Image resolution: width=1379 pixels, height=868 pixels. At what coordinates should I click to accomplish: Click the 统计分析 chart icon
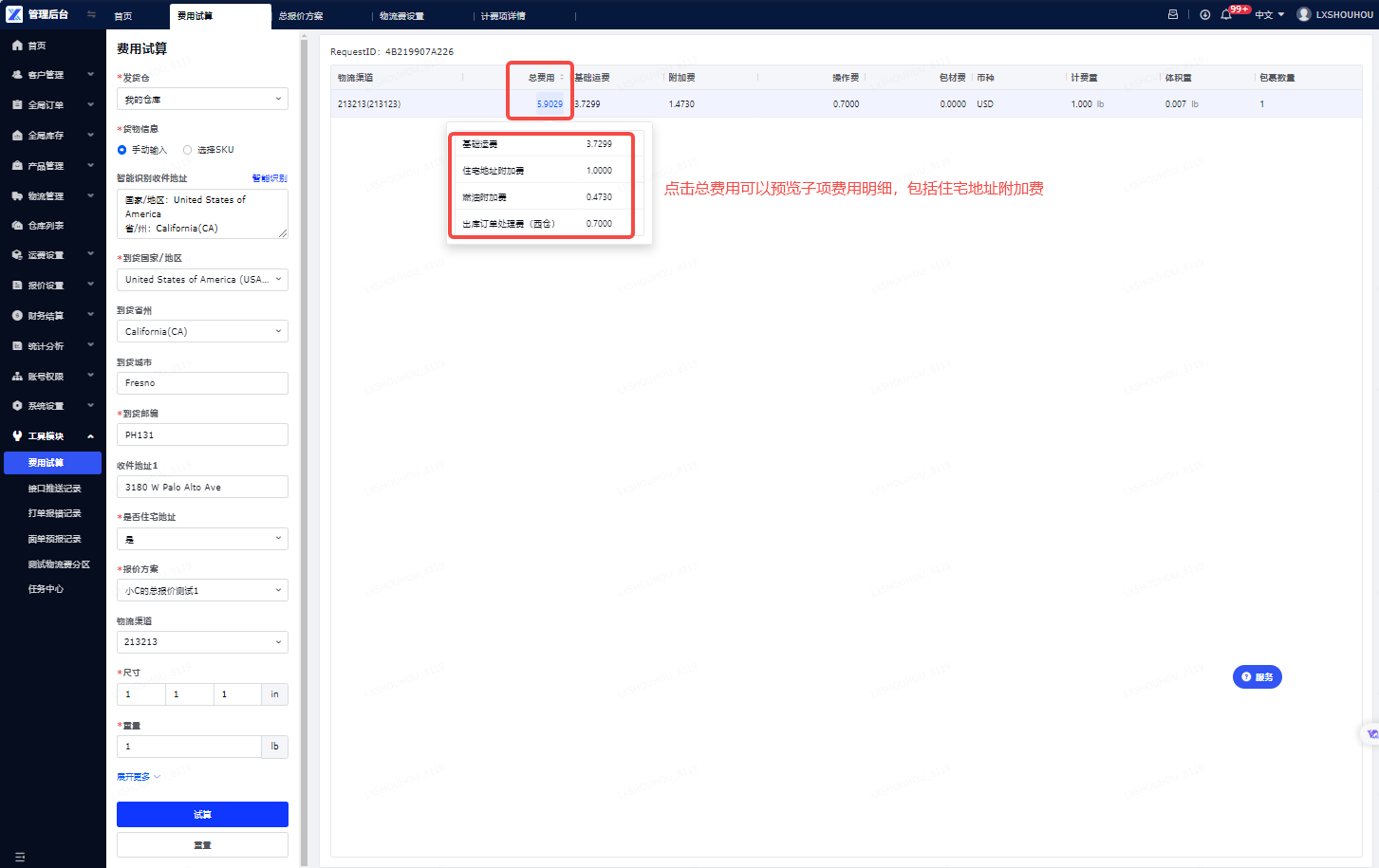tap(17, 346)
